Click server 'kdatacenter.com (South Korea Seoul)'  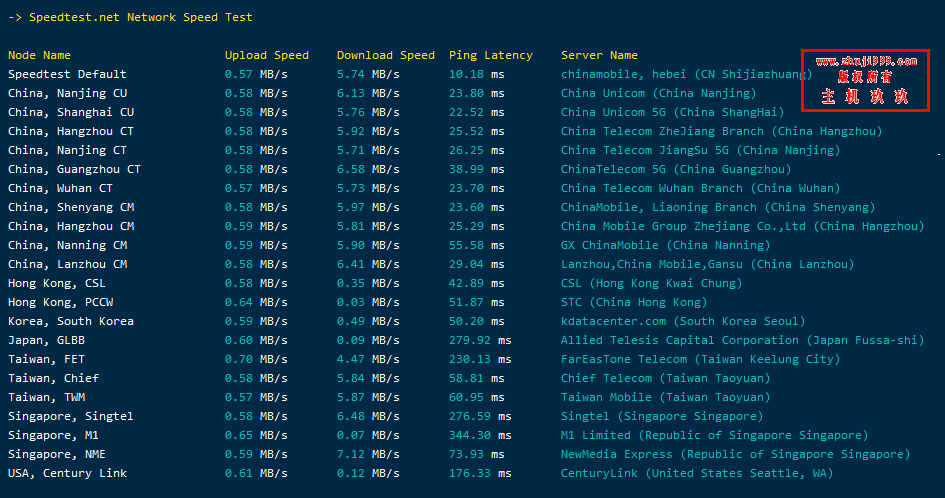(x=683, y=321)
